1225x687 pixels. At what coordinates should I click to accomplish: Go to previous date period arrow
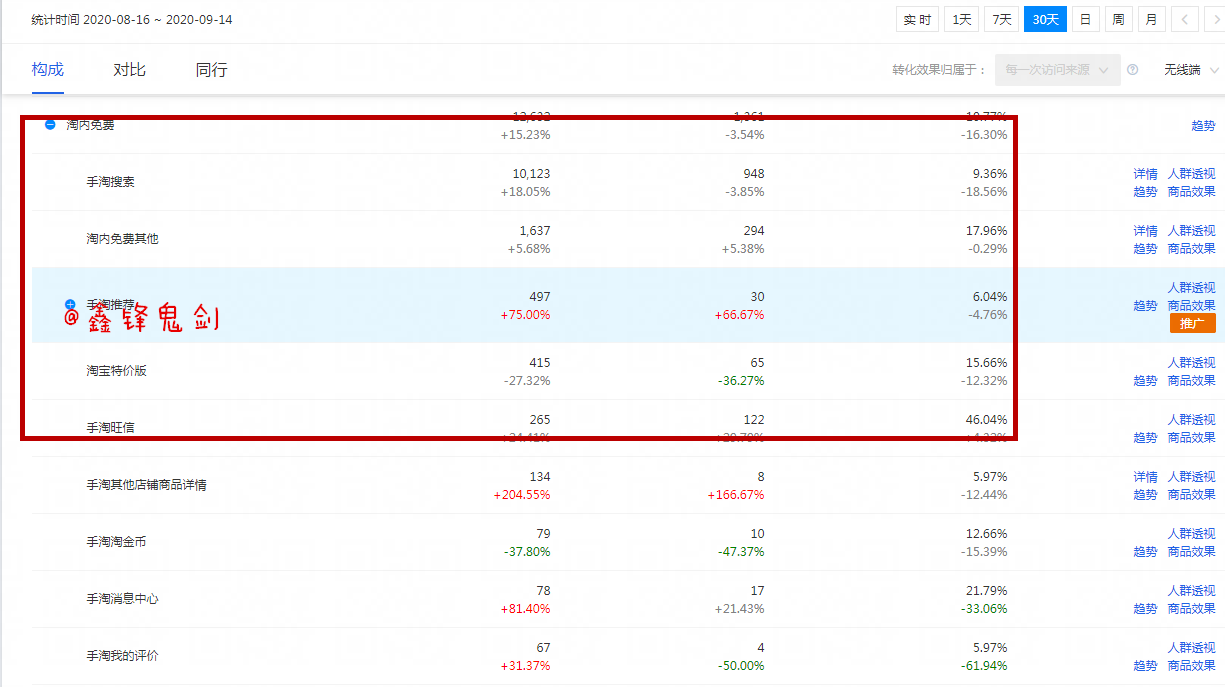coord(1184,20)
